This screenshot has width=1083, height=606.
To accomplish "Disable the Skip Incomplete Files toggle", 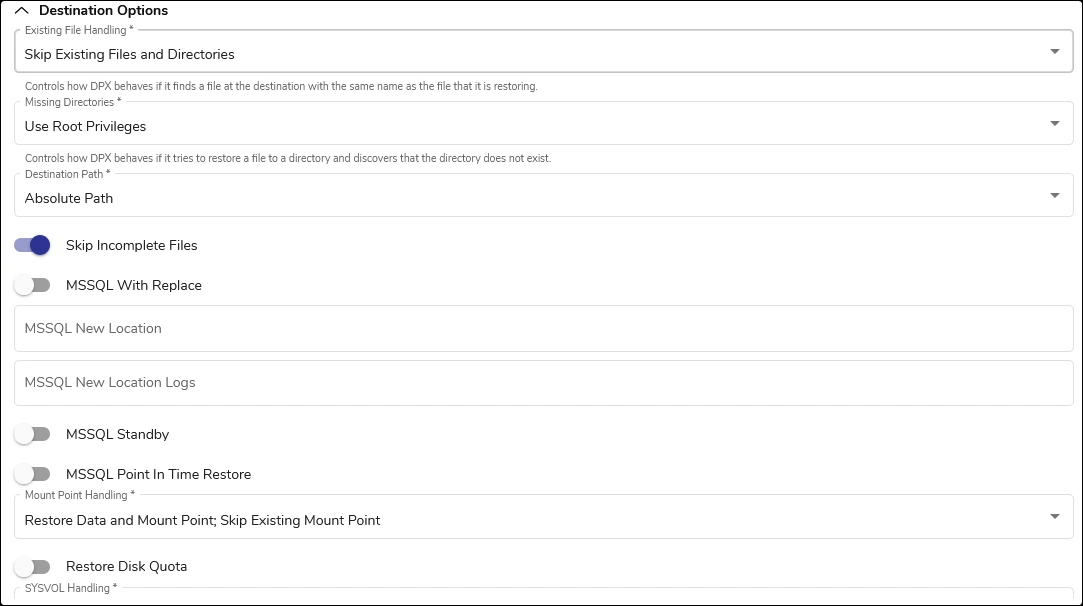I will 32,245.
